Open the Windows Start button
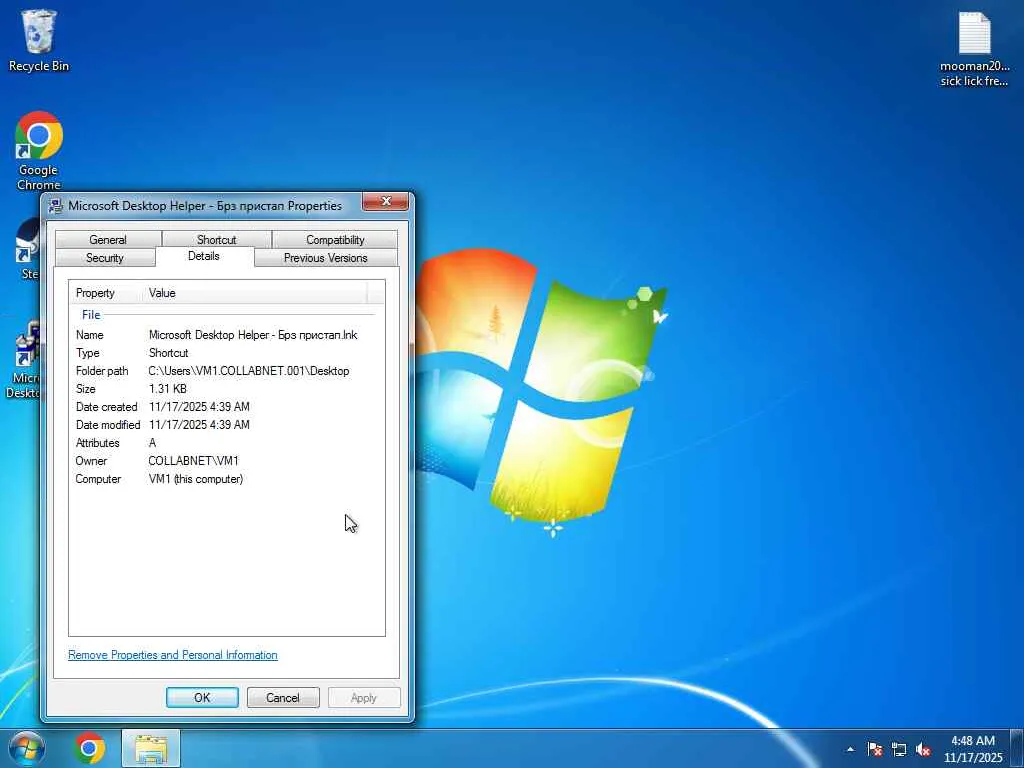The image size is (1024, 768). (27, 748)
